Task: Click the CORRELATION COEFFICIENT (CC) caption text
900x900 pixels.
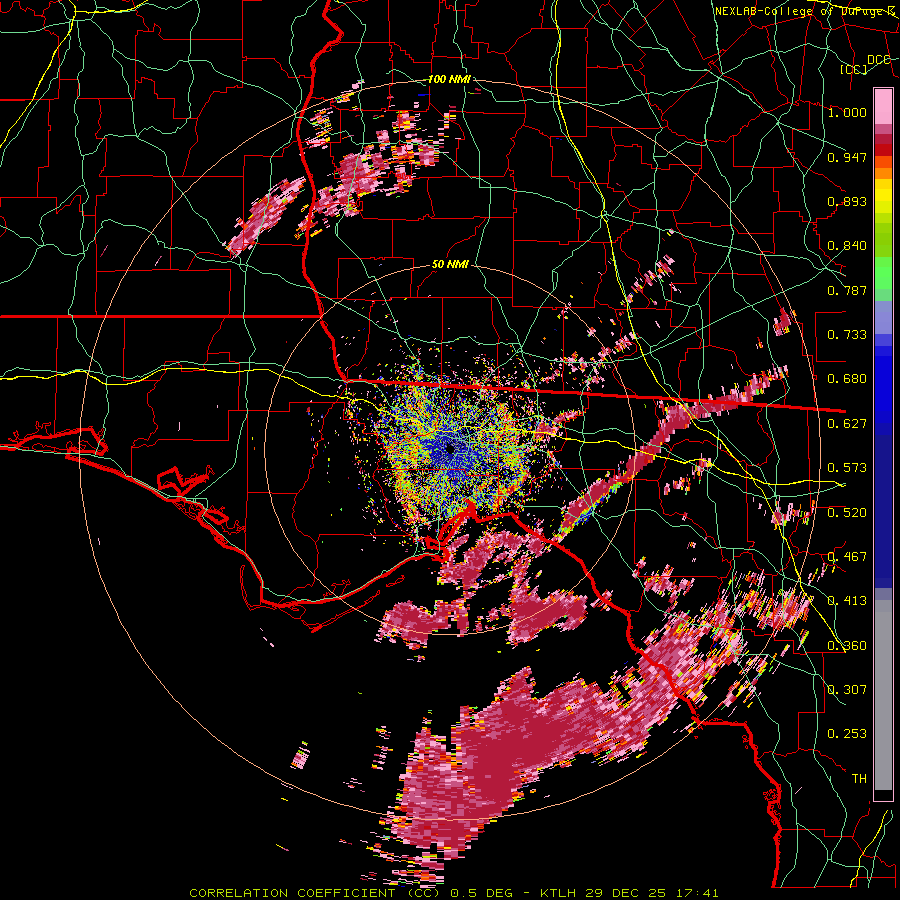Action: pyautogui.click(x=315, y=893)
